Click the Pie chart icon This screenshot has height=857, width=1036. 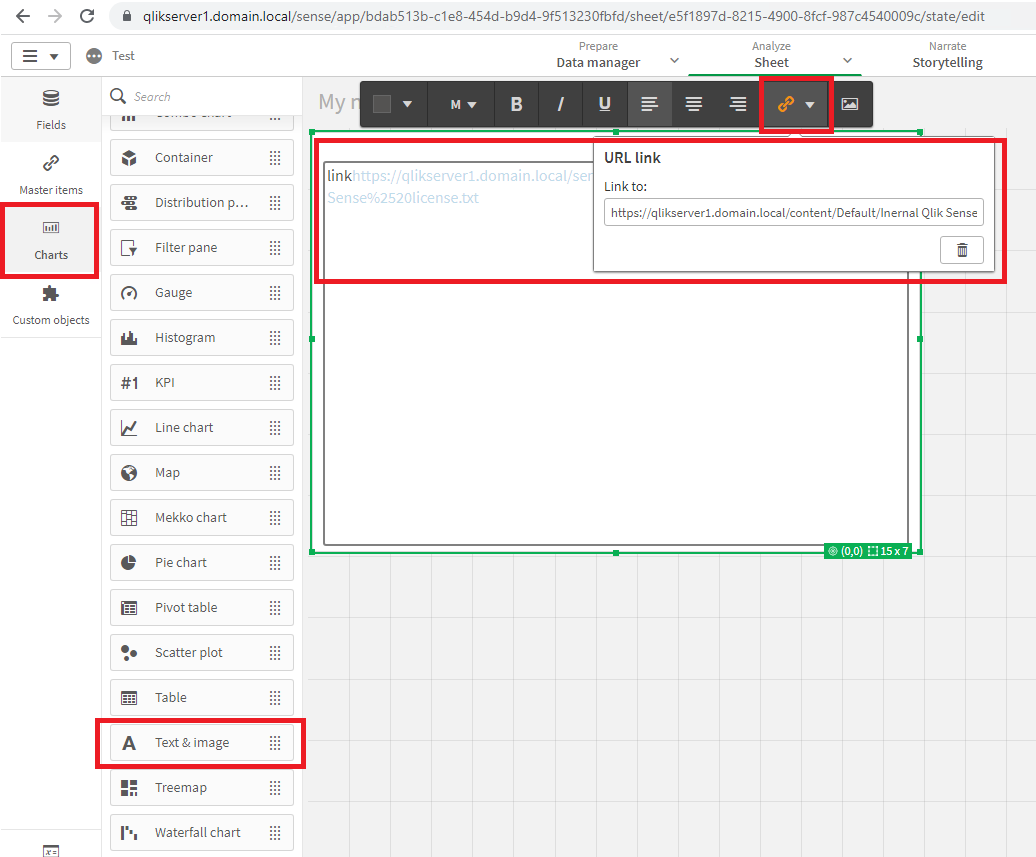tap(129, 562)
